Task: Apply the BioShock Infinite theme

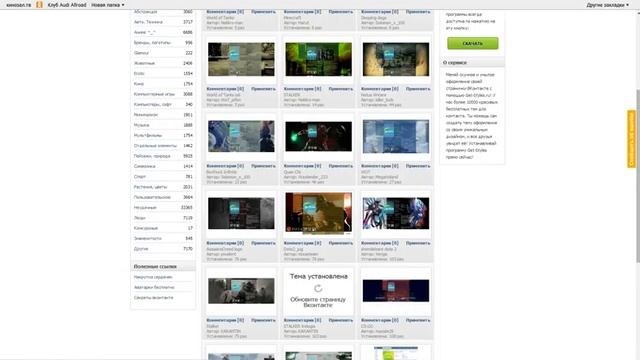Action: [263, 166]
